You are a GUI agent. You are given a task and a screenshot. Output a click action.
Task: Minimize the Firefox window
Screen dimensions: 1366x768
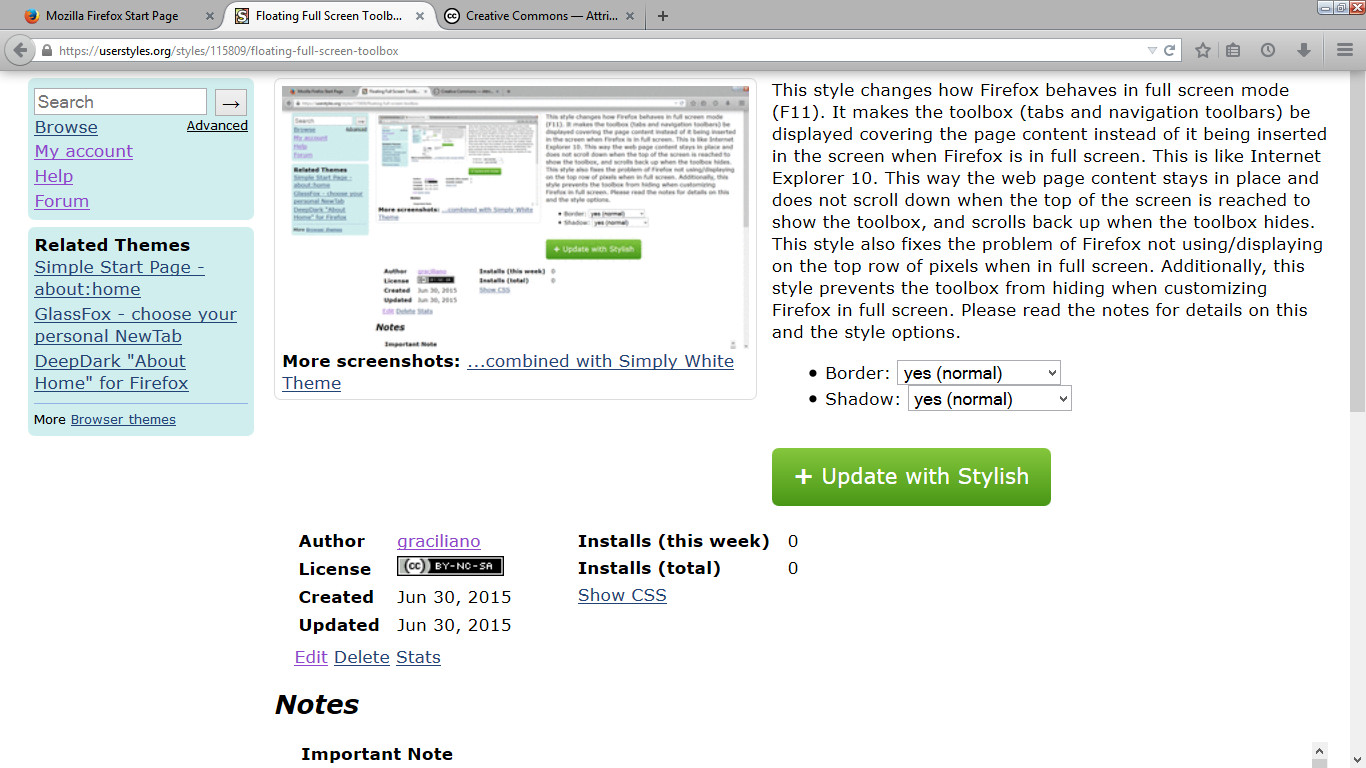[x=1325, y=7]
